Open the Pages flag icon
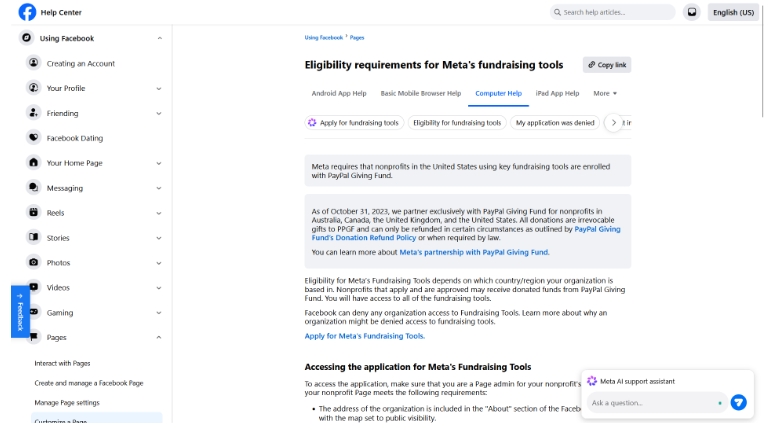The height and width of the screenshot is (430, 777). (33, 337)
